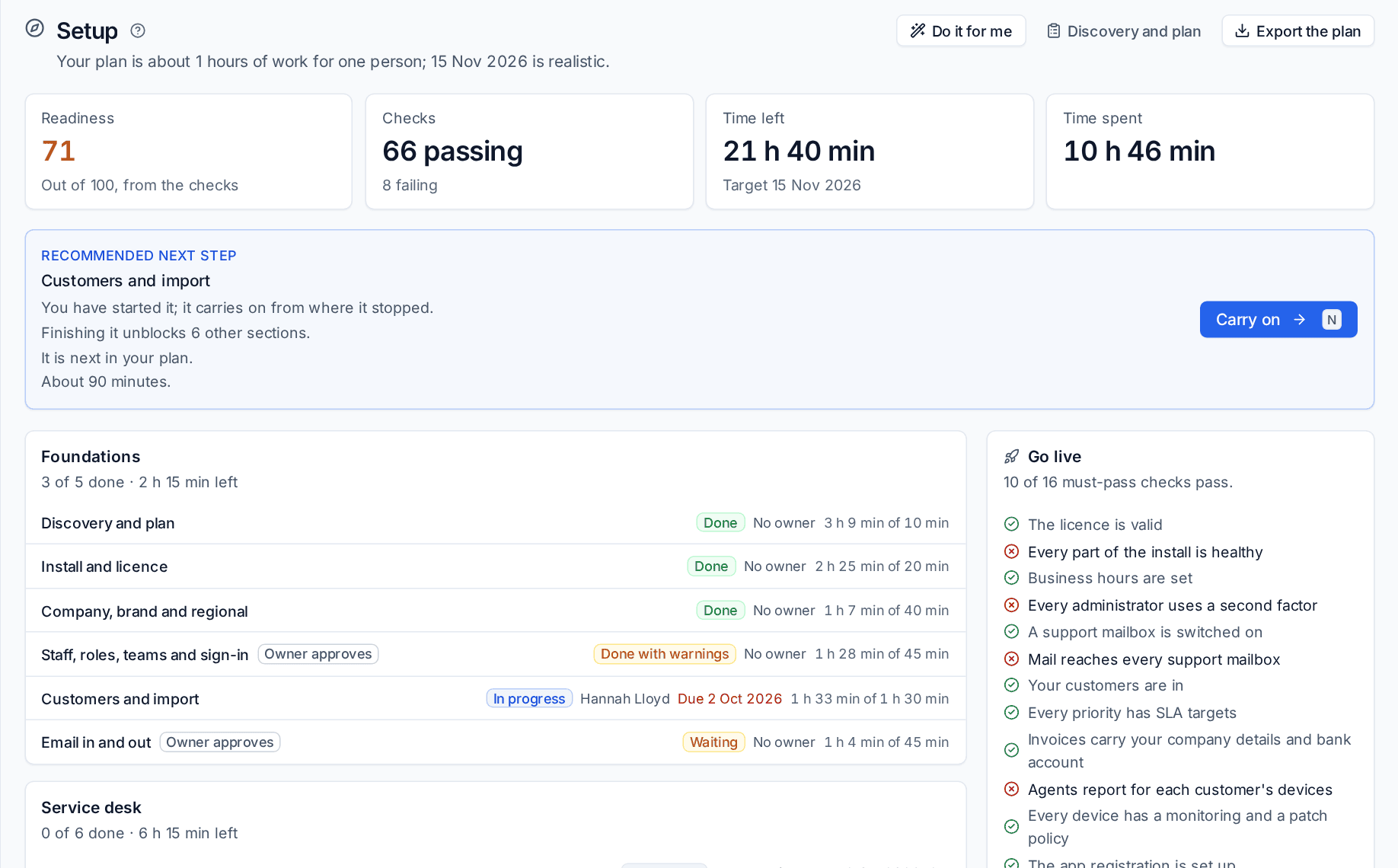Click the Export the plan button
The height and width of the screenshot is (868, 1398).
pos(1297,31)
